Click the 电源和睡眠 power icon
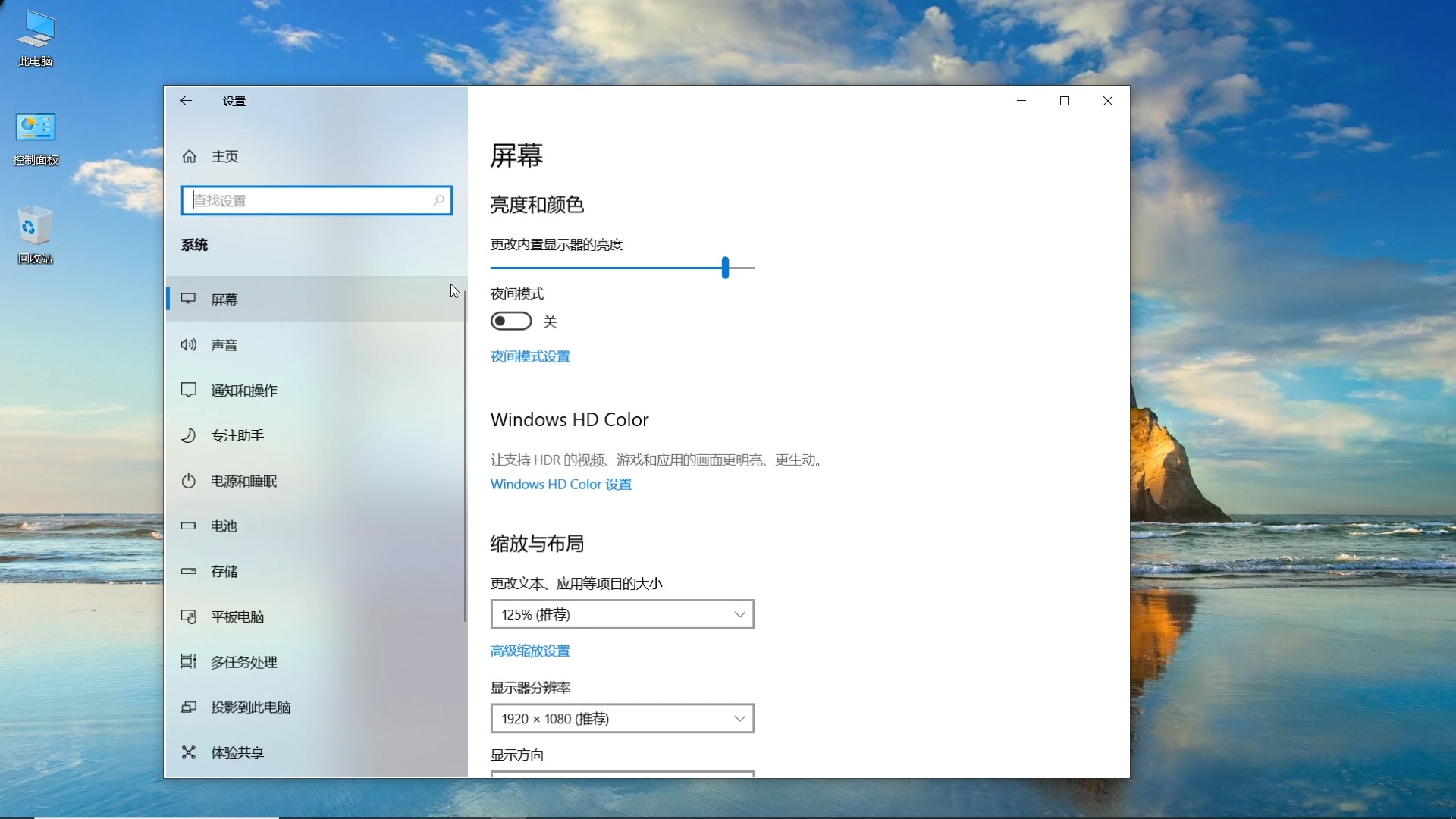This screenshot has height=819, width=1456. click(189, 481)
